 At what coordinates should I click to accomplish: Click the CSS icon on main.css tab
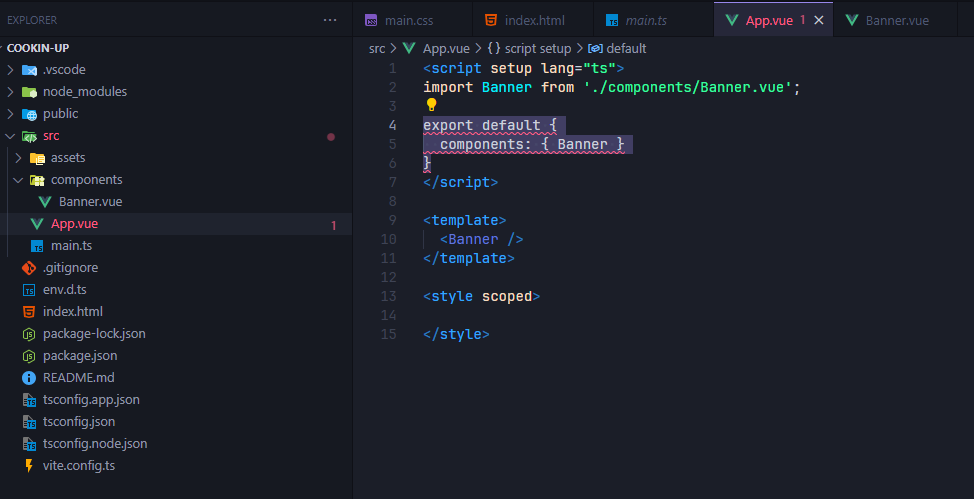point(371,21)
